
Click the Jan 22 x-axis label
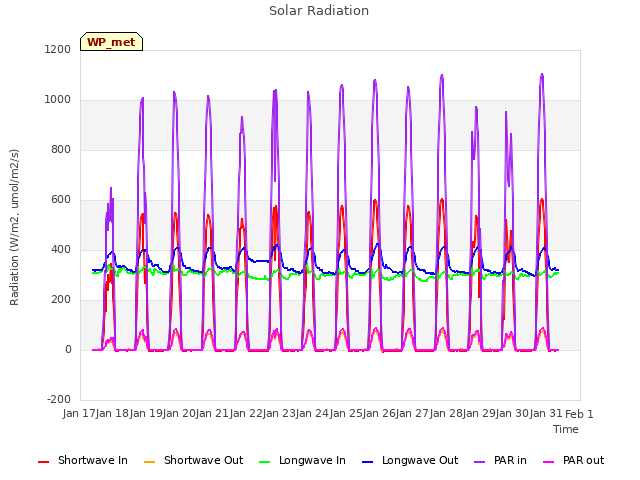(x=246, y=413)
